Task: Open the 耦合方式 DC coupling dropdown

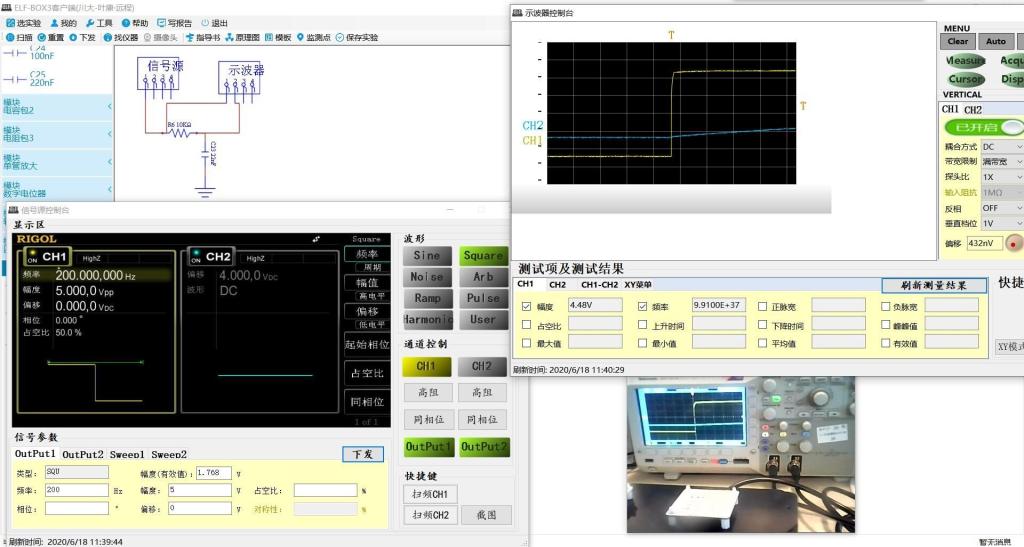Action: 1002,147
